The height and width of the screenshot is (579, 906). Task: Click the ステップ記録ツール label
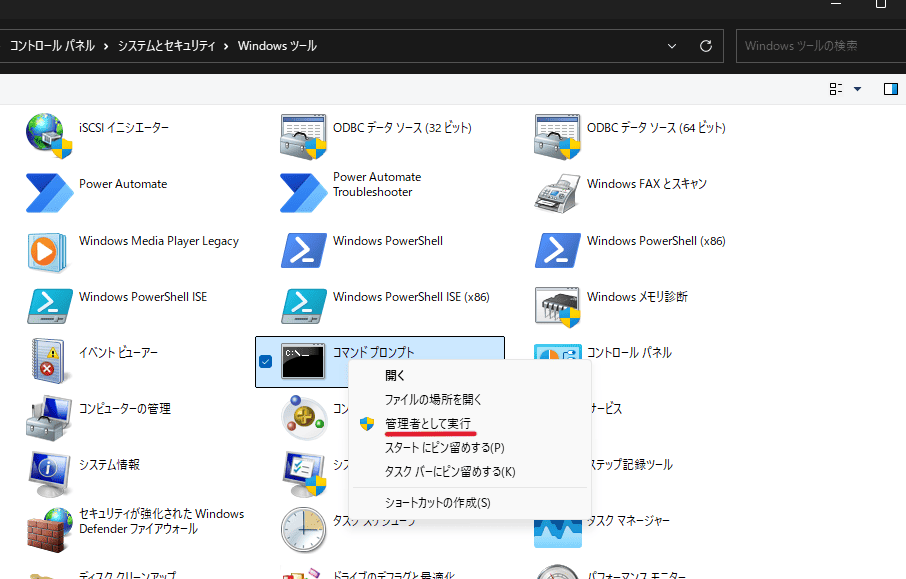coord(630,465)
